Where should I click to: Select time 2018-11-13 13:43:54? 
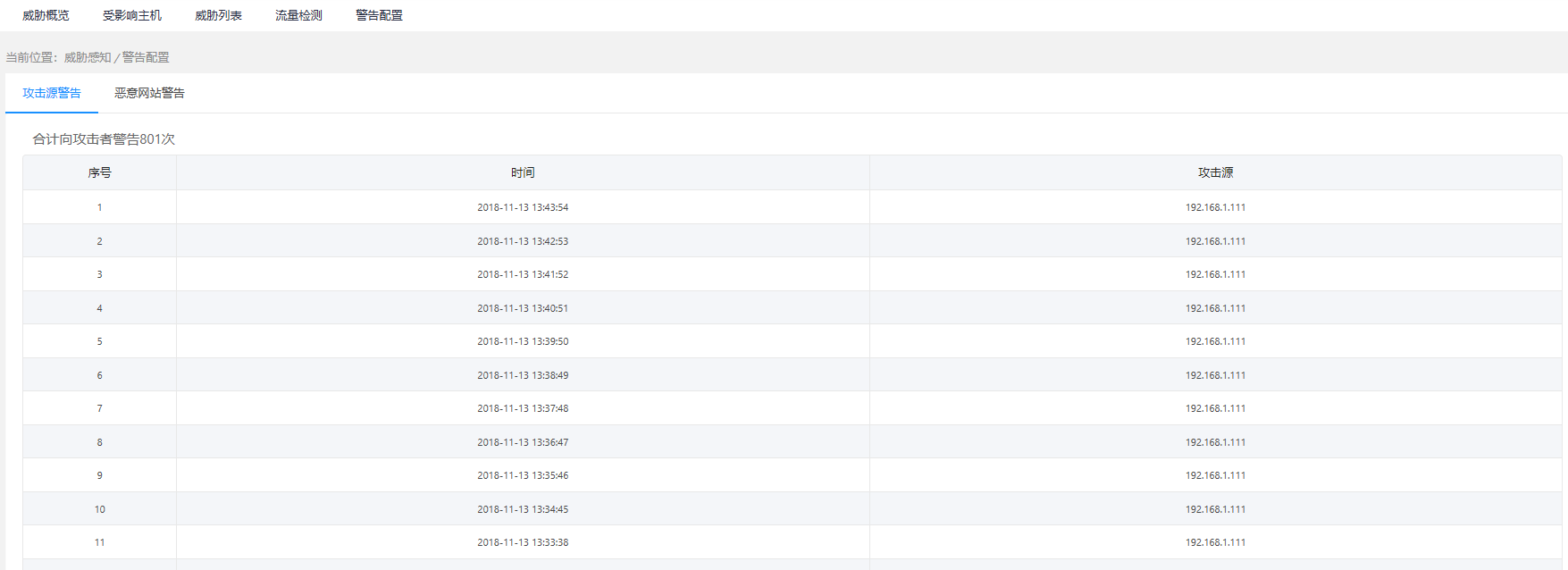(523, 207)
